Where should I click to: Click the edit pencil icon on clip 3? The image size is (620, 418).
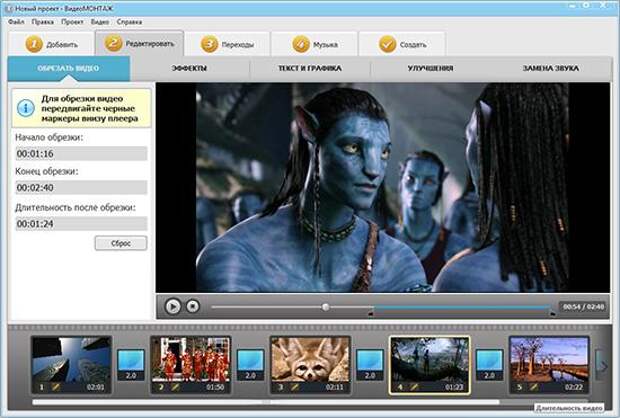pyautogui.click(x=295, y=387)
